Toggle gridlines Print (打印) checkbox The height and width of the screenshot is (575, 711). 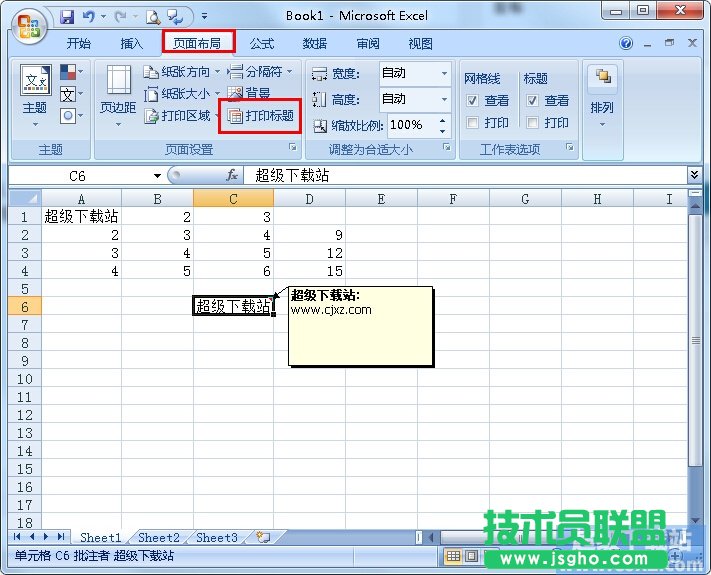[472, 122]
